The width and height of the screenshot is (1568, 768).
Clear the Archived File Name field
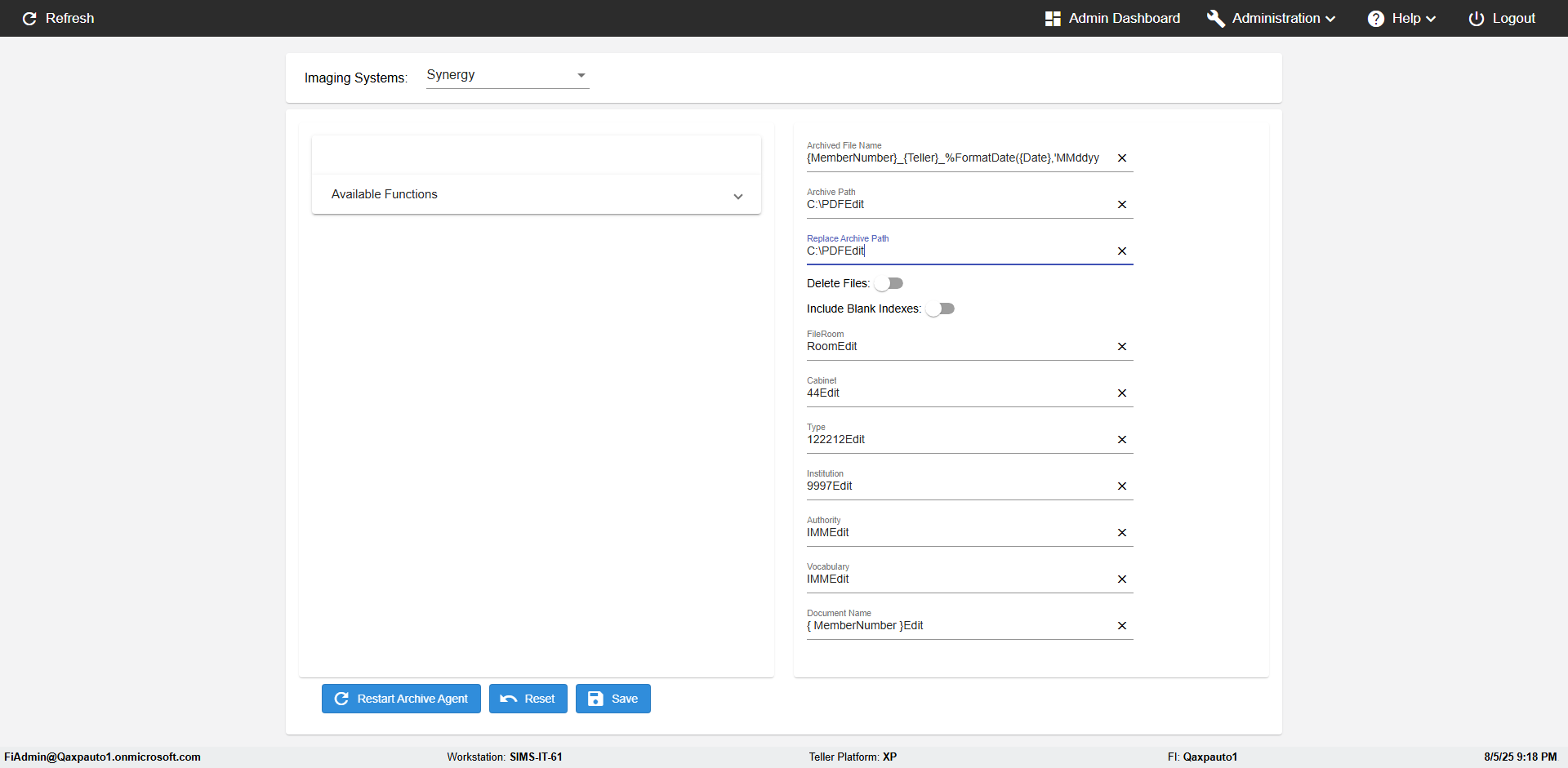[x=1121, y=158]
